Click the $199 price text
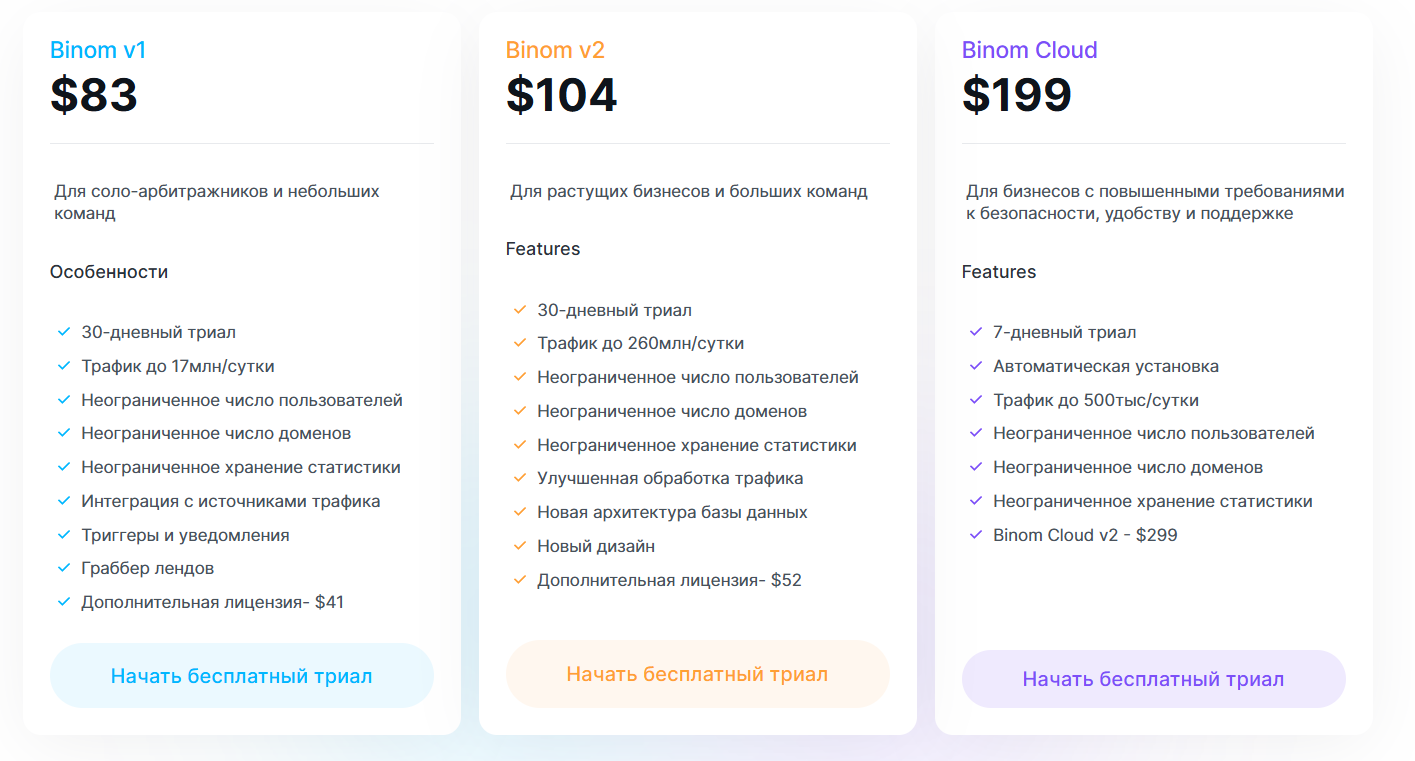 pyautogui.click(x=1017, y=95)
